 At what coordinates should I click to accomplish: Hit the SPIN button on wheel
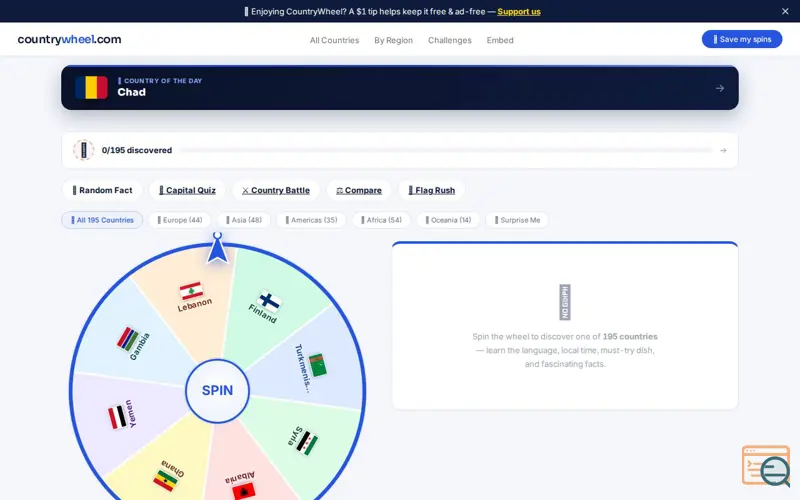[217, 390]
